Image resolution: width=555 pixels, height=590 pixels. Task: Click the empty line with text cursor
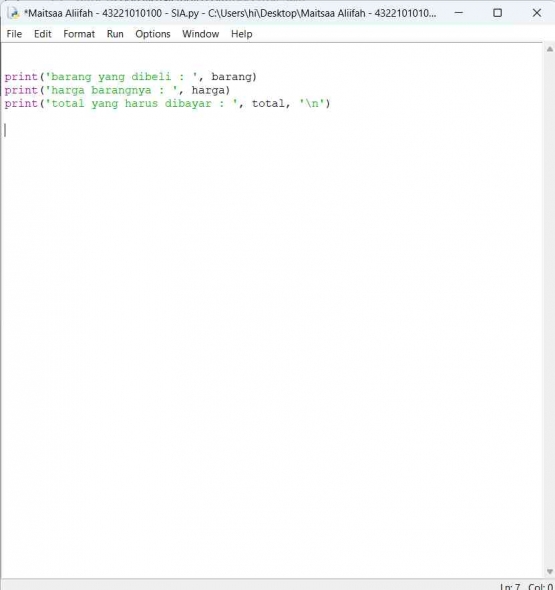click(x=271, y=130)
